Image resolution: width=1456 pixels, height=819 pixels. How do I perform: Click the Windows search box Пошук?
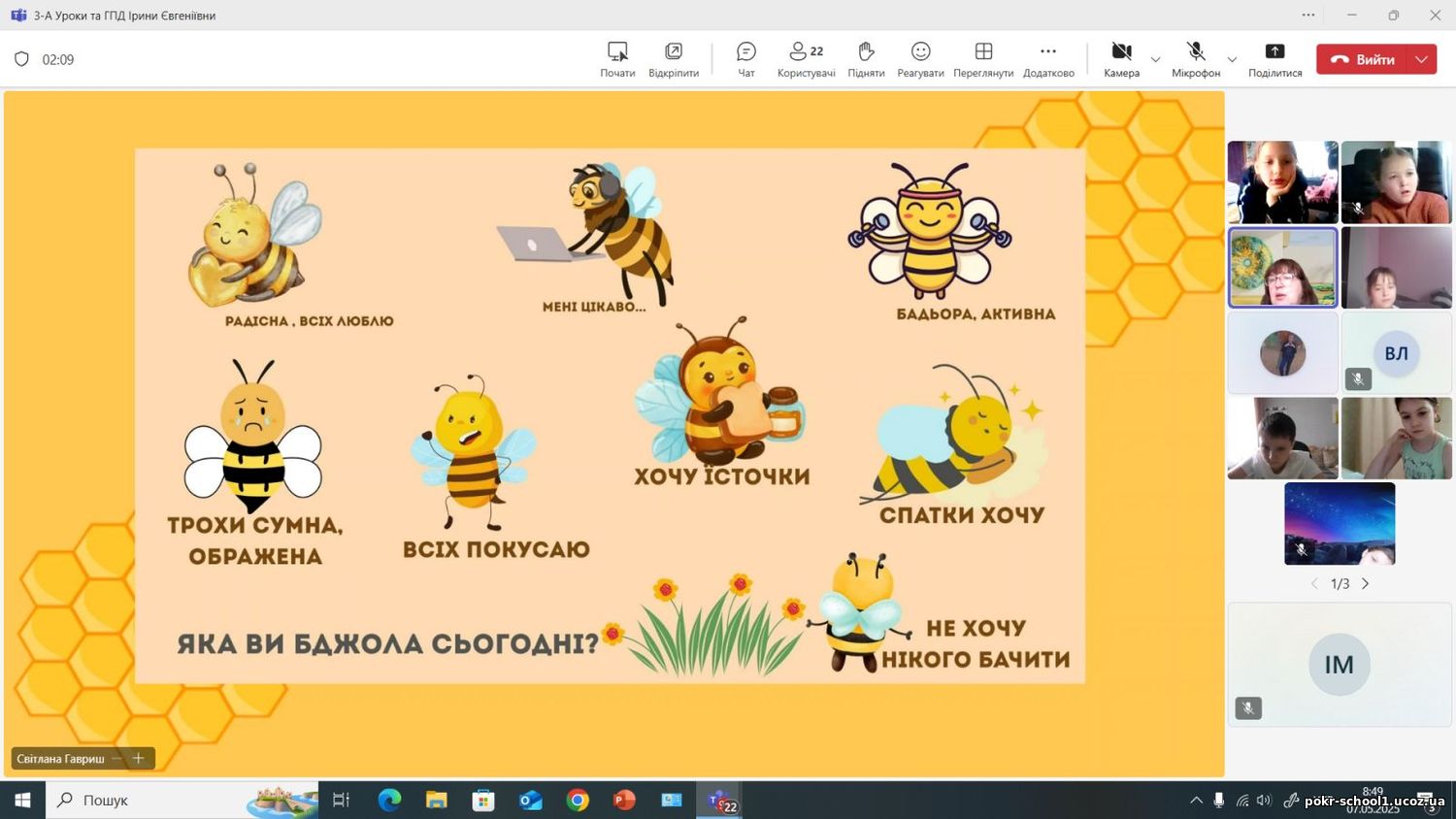[146, 800]
